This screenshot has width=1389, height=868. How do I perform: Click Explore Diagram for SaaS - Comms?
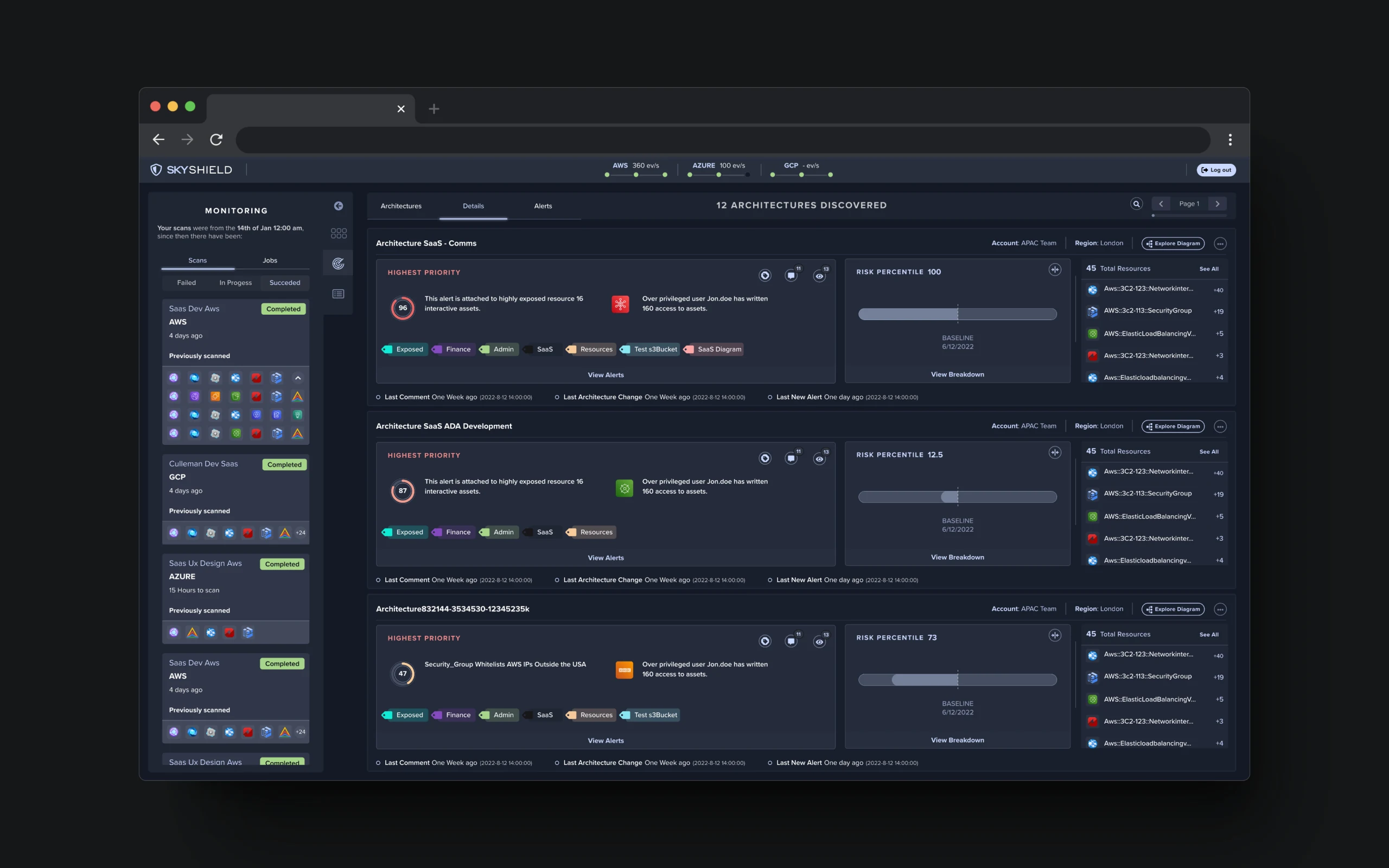1173,244
